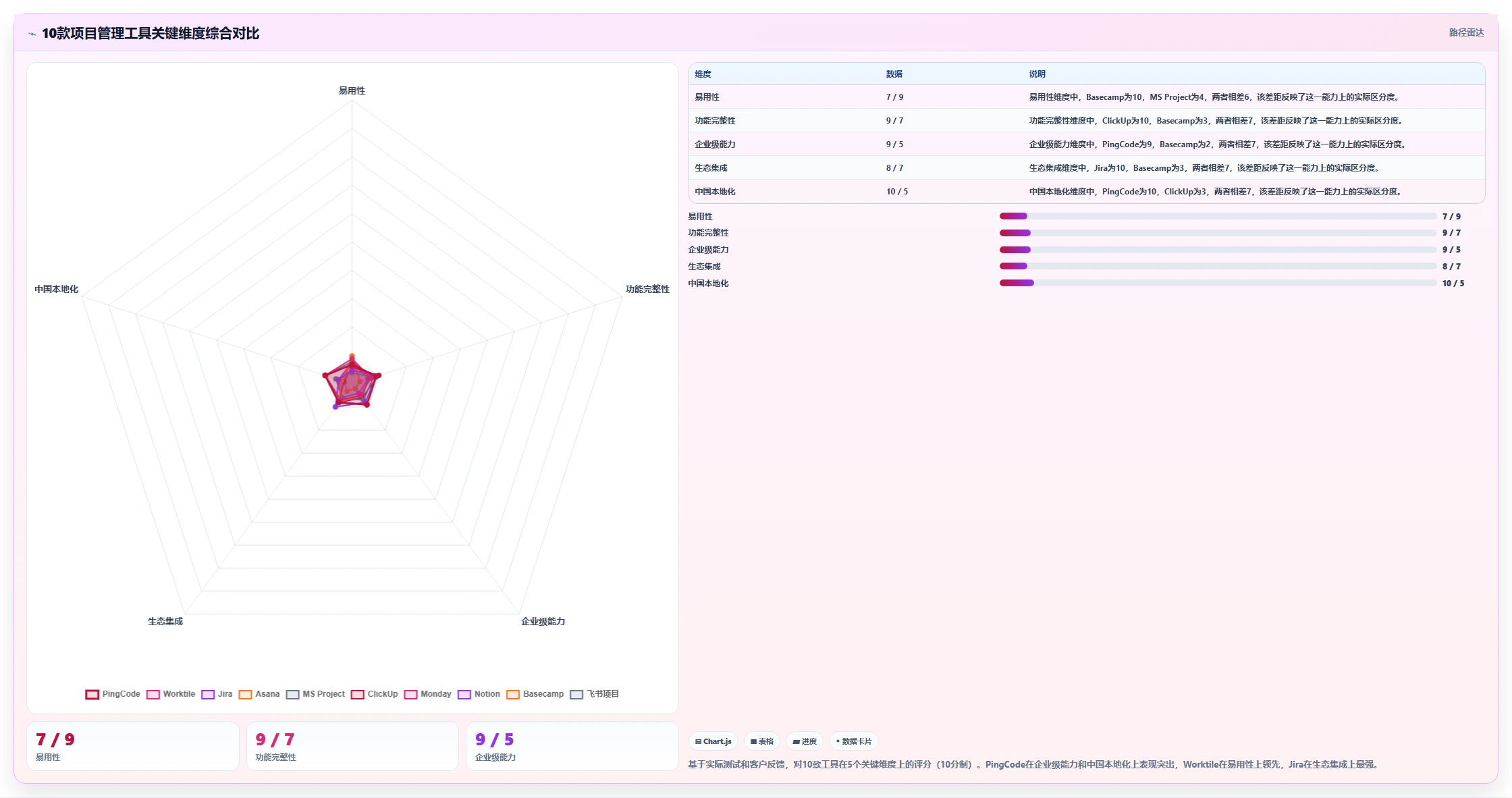This screenshot has height=798, width=1512.
Task: Click the 进度 tag chip
Action: [805, 741]
